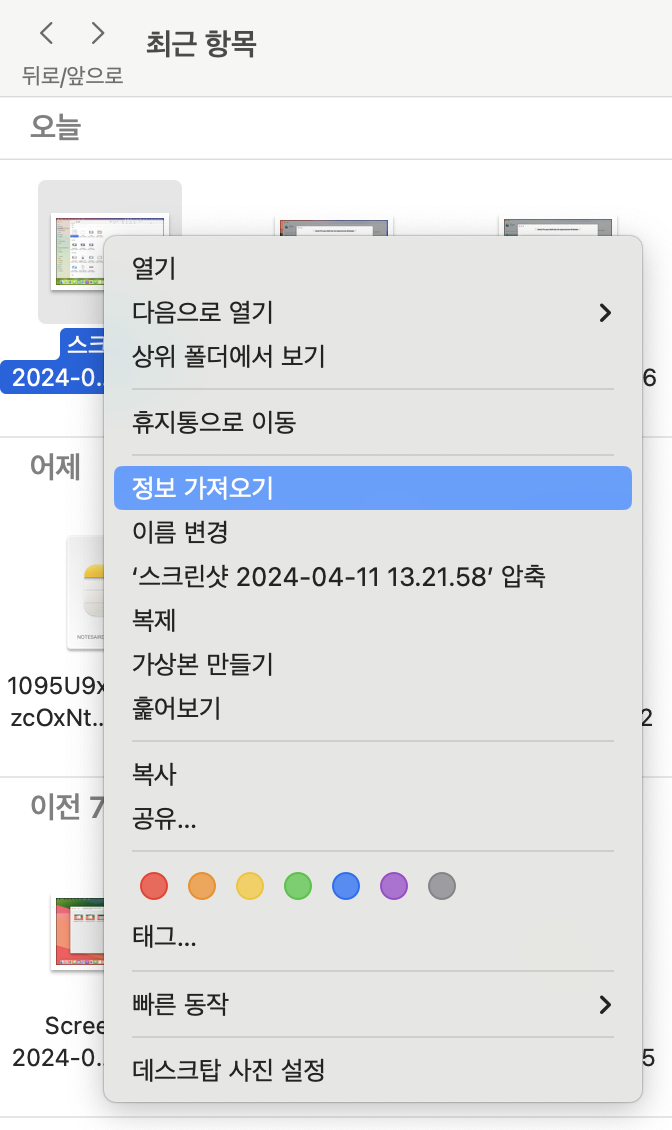This screenshot has width=672, height=1130.
Task: Choose 열기 from context menu
Action: [x=154, y=268]
